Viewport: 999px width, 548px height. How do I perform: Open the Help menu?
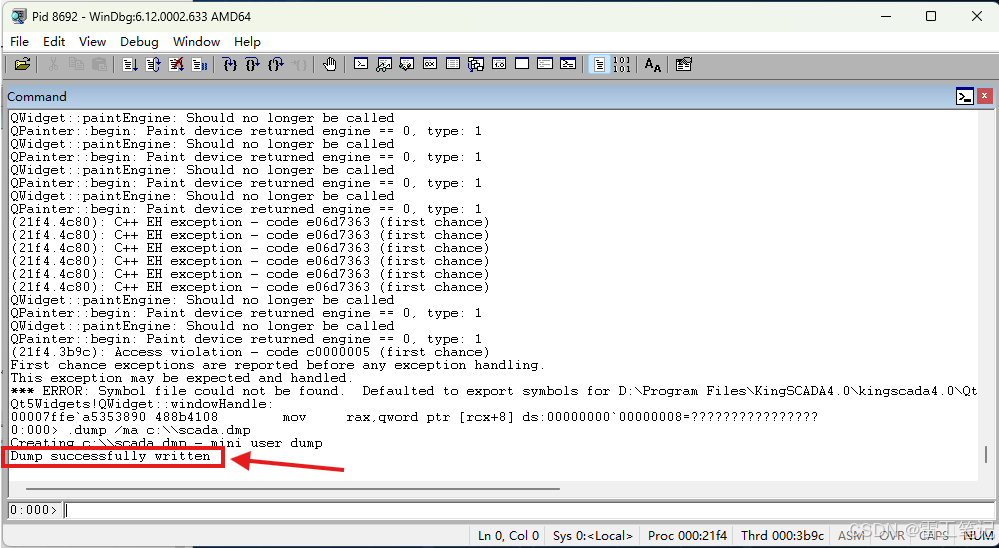[247, 41]
